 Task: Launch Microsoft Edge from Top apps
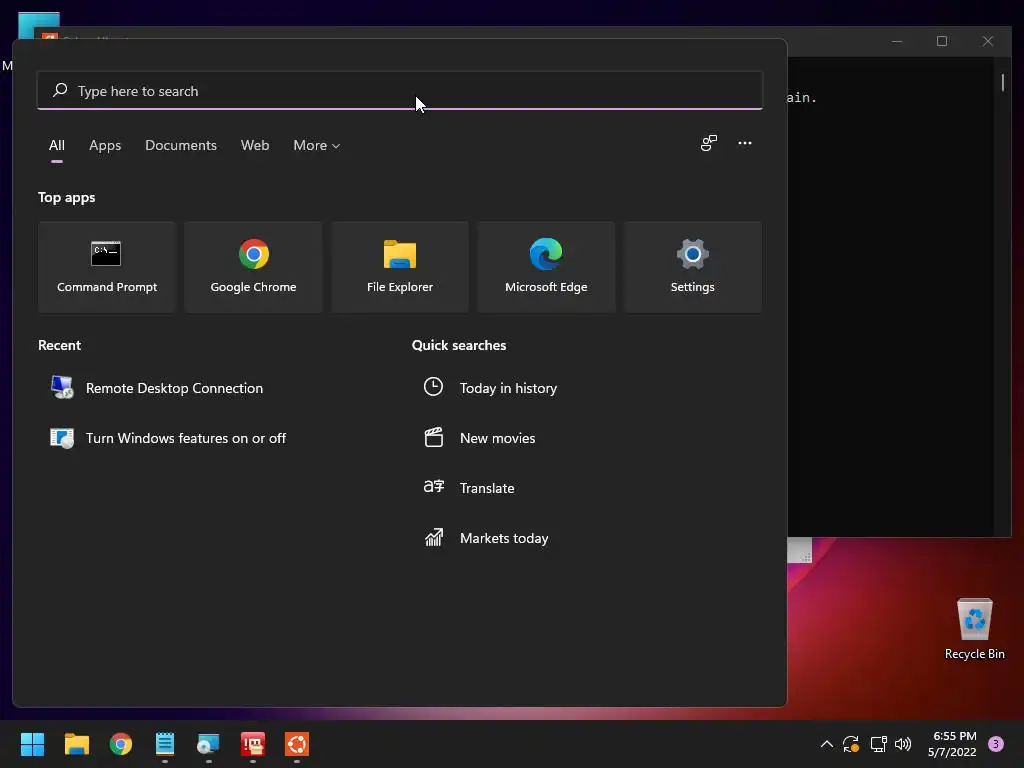(x=546, y=266)
